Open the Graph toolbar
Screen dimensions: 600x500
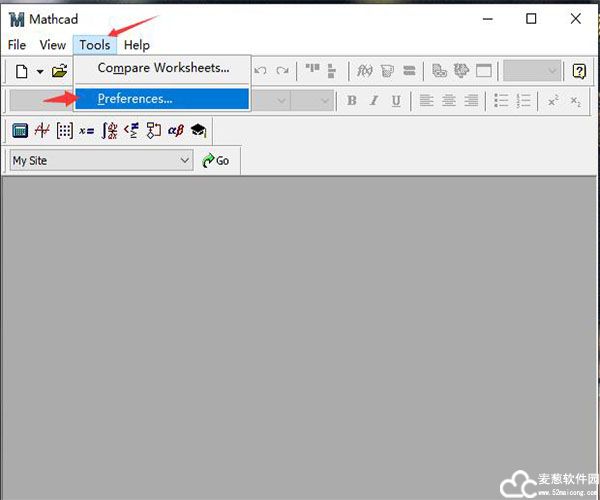[x=42, y=130]
